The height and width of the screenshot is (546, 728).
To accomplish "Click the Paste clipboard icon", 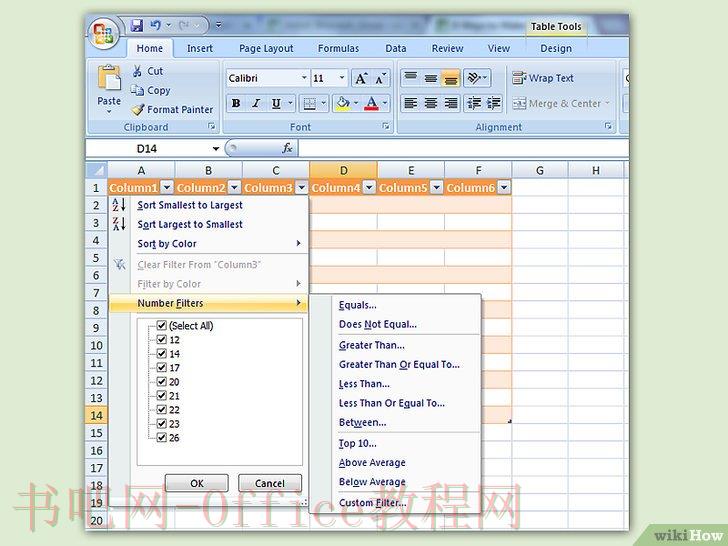I will [x=109, y=77].
